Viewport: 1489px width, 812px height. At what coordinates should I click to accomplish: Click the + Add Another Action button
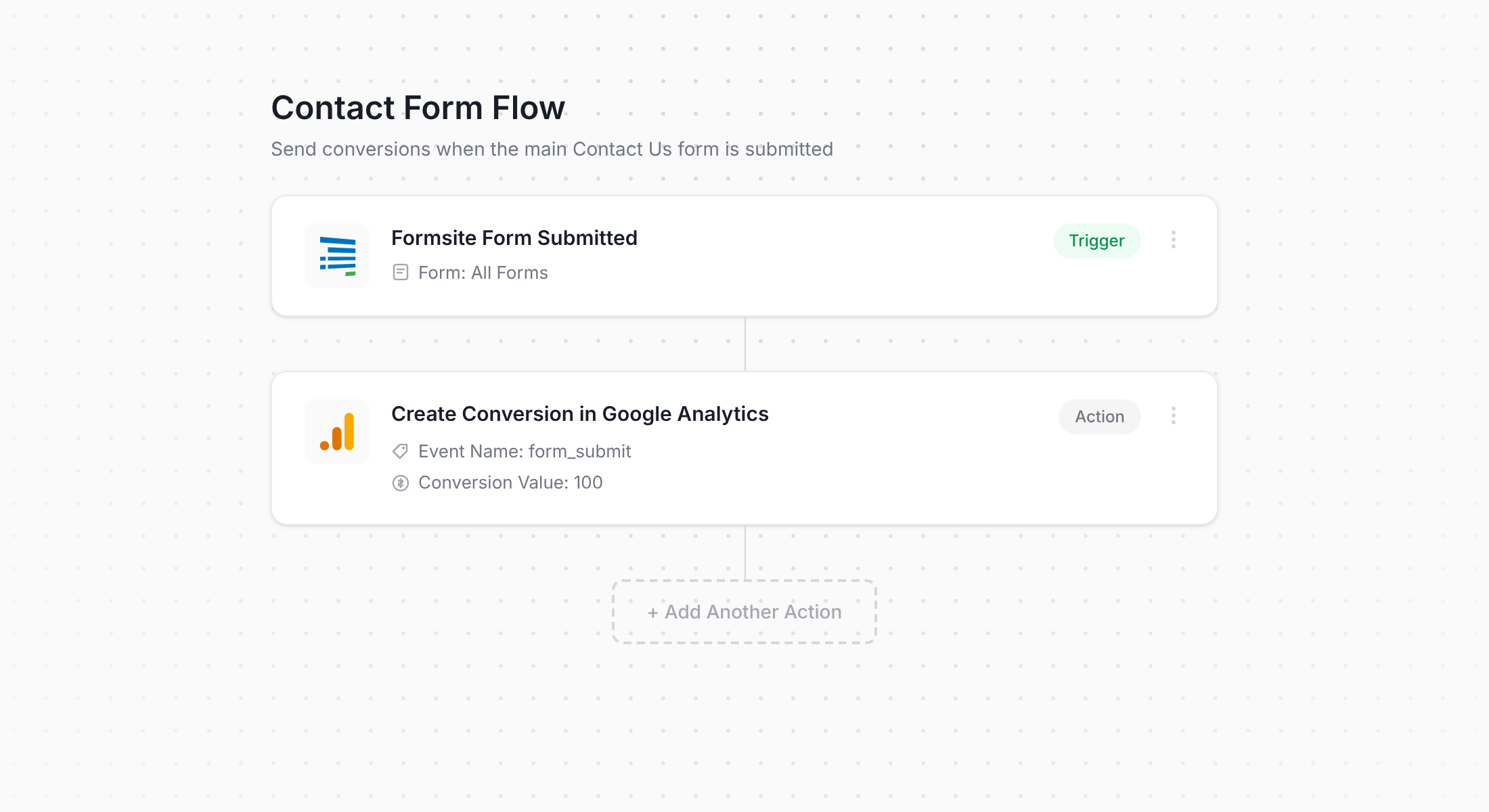coord(744,612)
